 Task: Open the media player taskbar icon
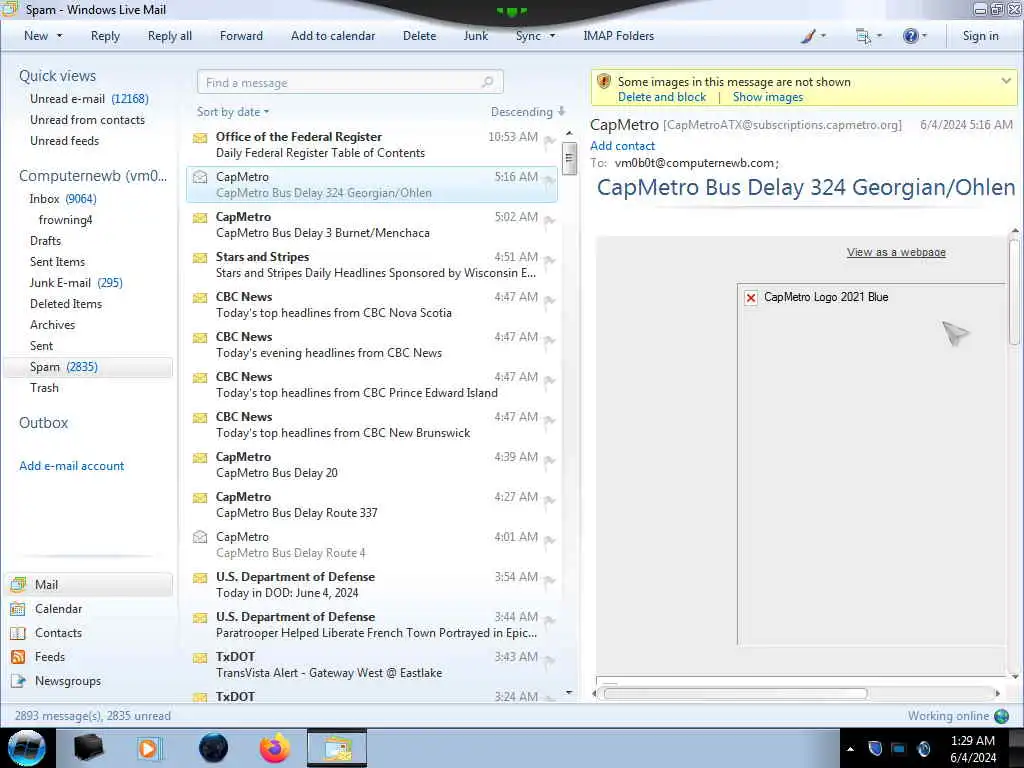148,748
